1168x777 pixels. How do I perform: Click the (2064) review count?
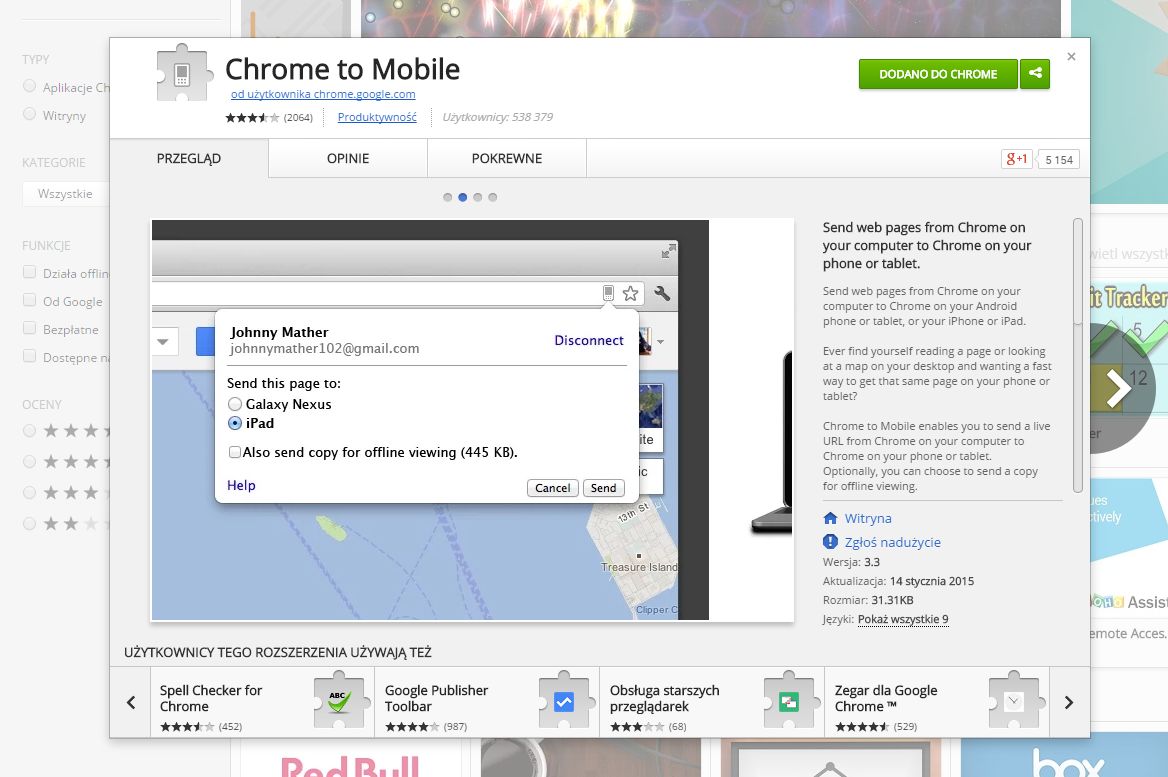pos(298,118)
